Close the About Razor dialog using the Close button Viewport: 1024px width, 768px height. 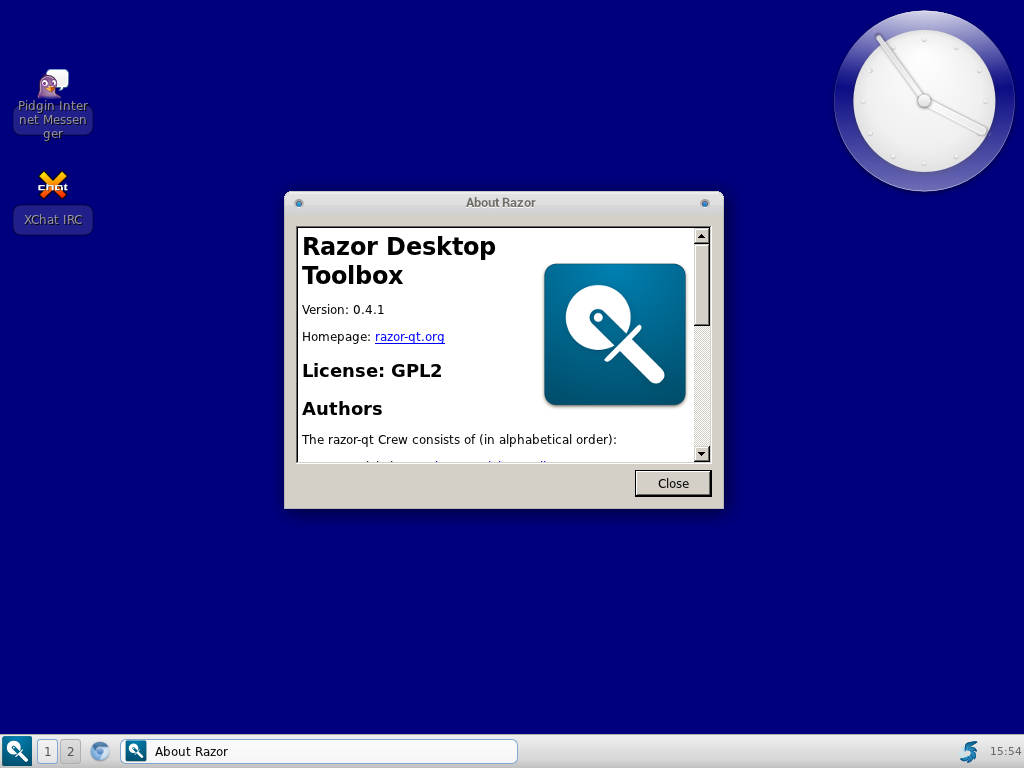coord(673,483)
